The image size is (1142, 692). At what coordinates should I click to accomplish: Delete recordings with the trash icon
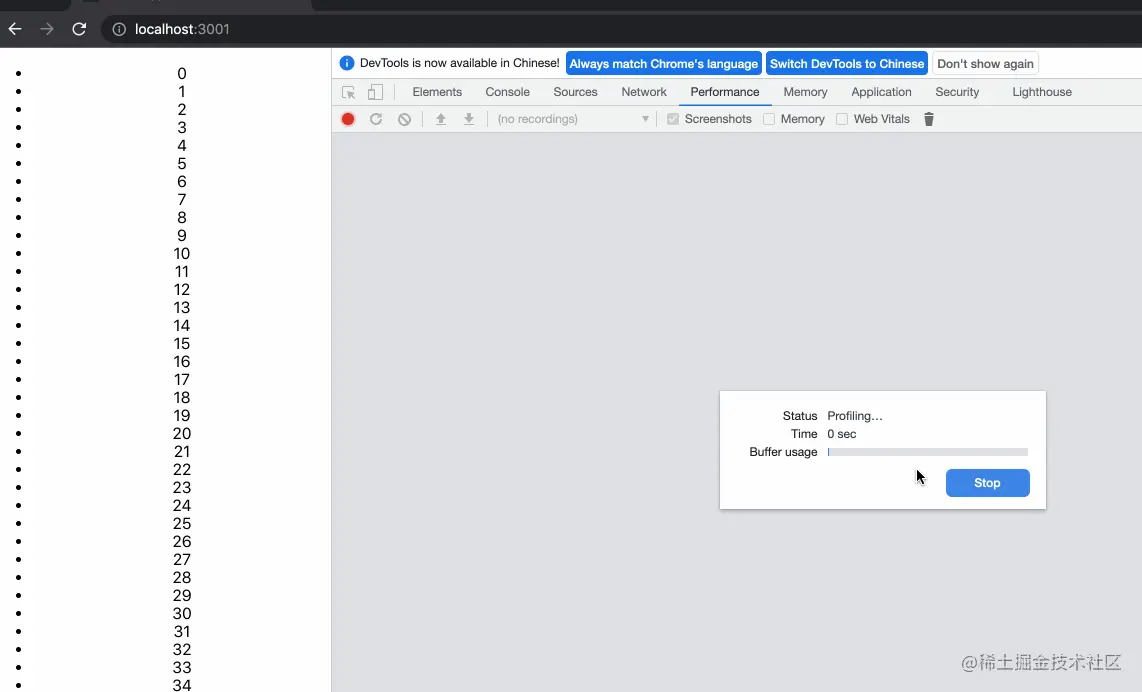[x=928, y=118]
